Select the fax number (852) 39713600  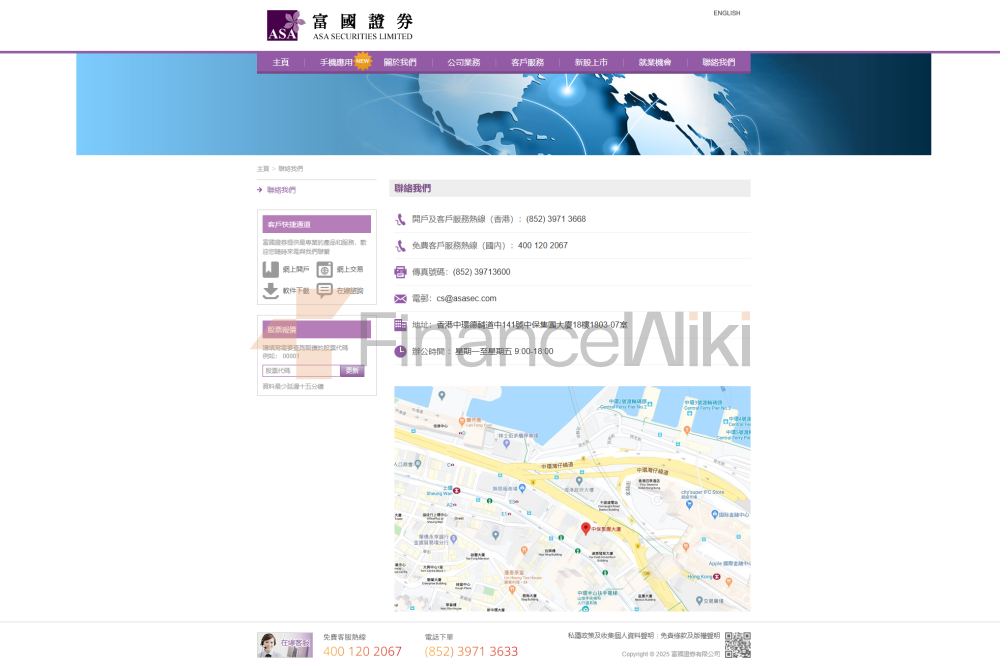click(482, 272)
